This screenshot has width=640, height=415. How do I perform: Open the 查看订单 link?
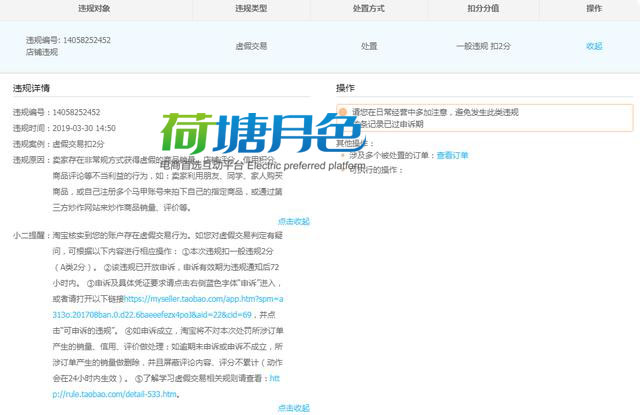coord(452,155)
